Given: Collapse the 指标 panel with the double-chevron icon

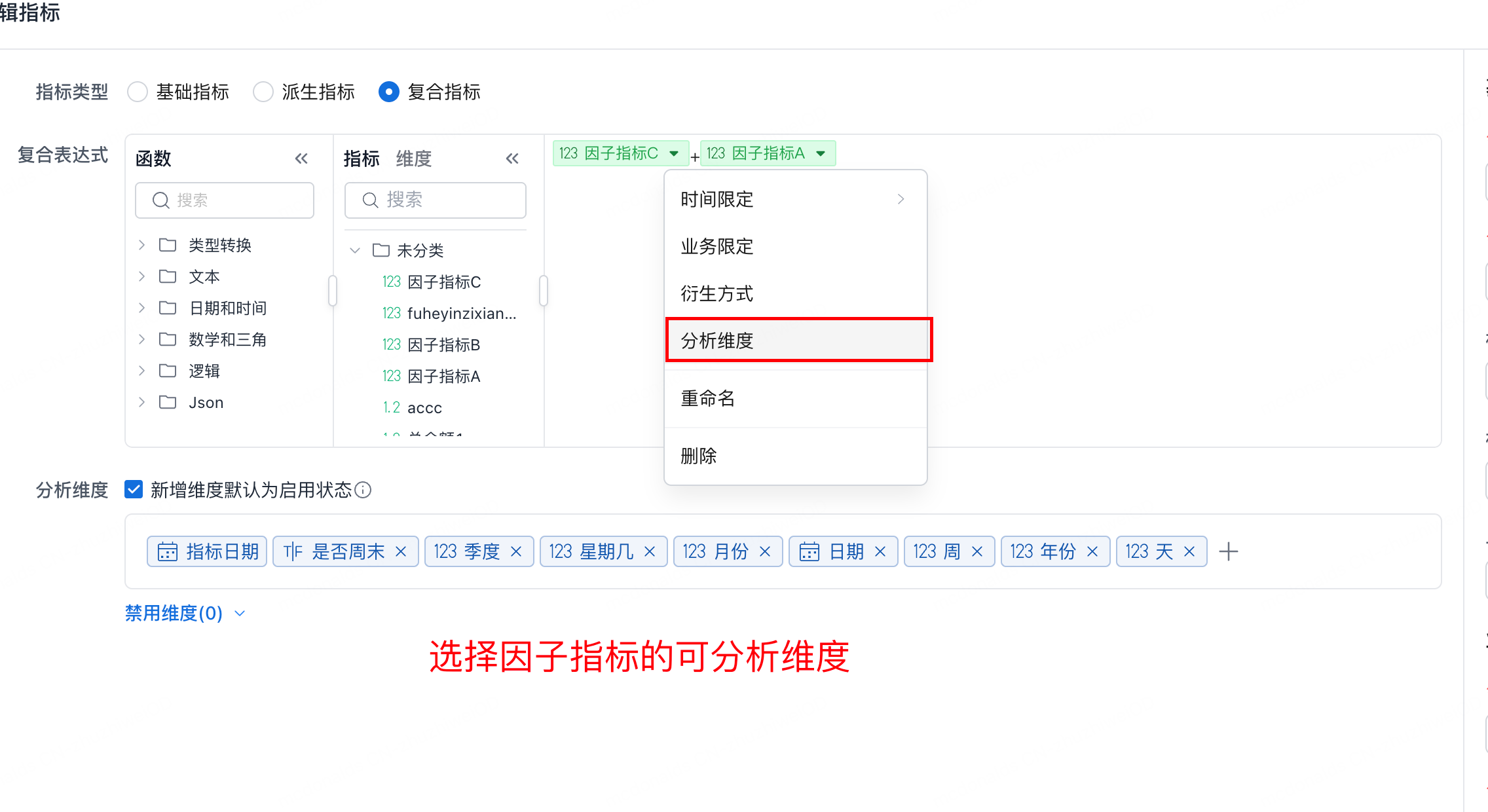Looking at the screenshot, I should point(512,158).
